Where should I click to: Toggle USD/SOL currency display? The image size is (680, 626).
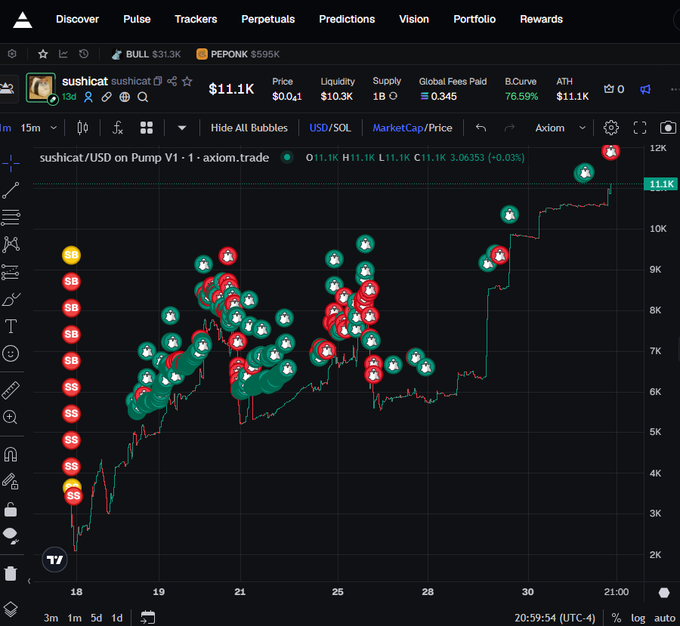click(330, 128)
